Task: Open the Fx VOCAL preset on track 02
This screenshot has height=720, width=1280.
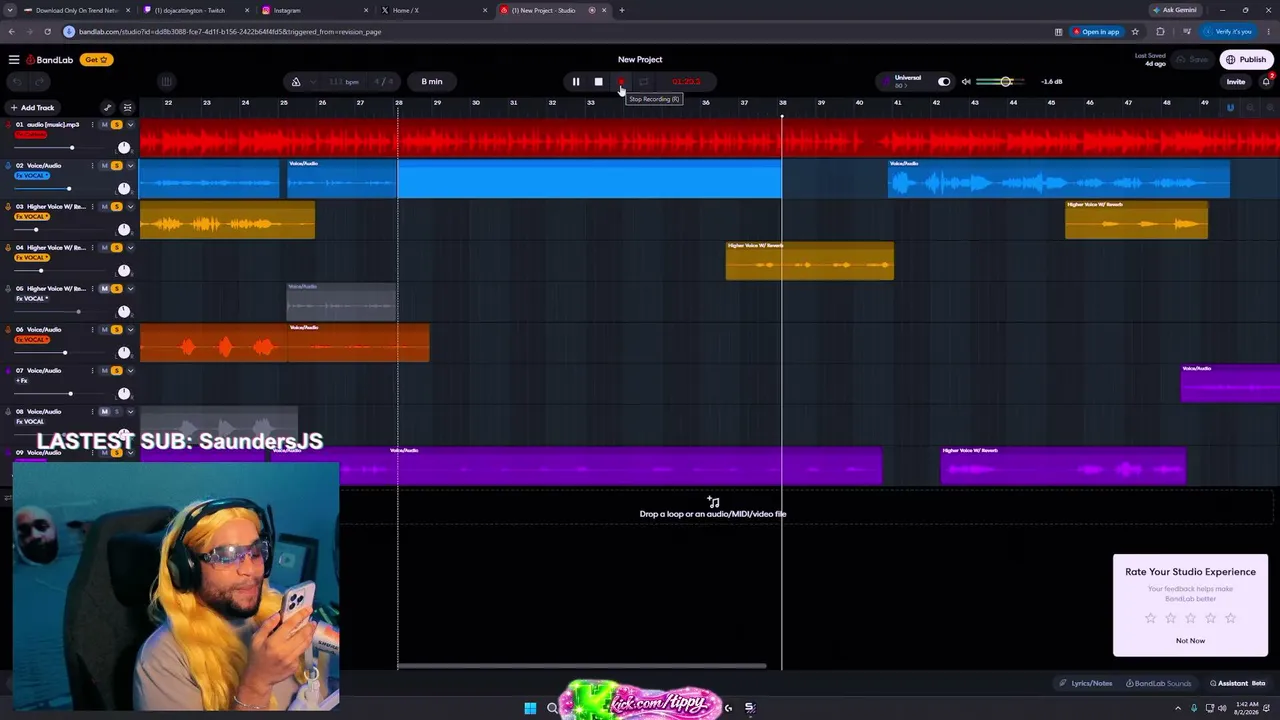Action: [x=32, y=176]
